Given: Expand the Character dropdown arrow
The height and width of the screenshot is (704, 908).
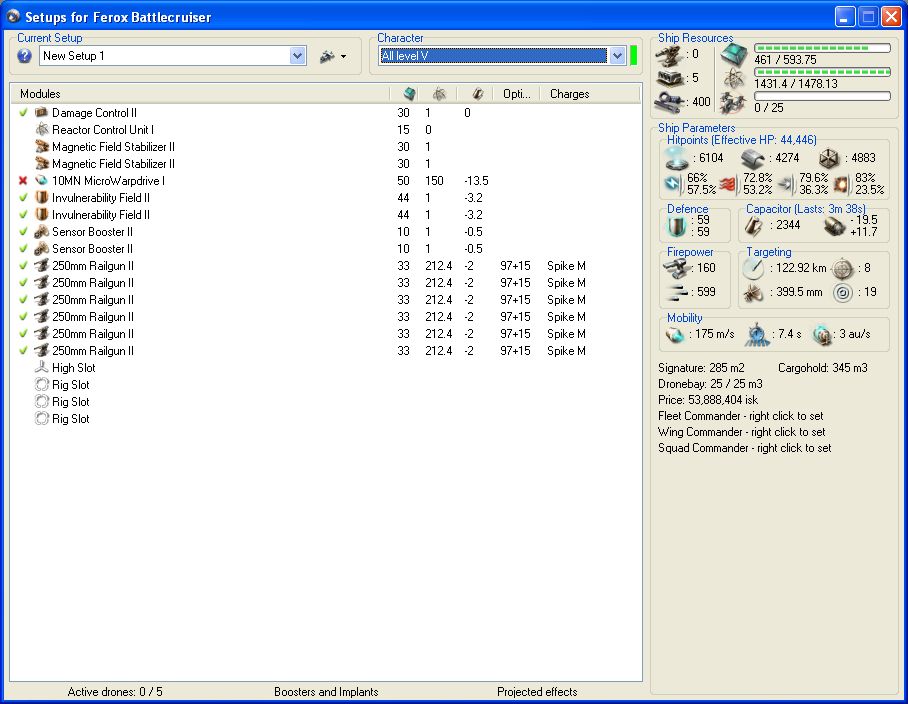Looking at the screenshot, I should tap(617, 56).
